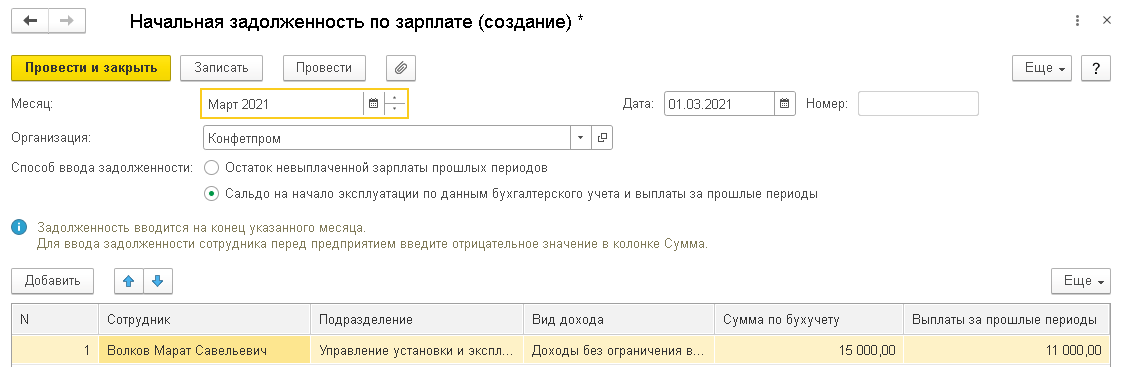The image size is (1127, 367).
Task: Open attached files via paperclip icon
Action: click(x=401, y=68)
